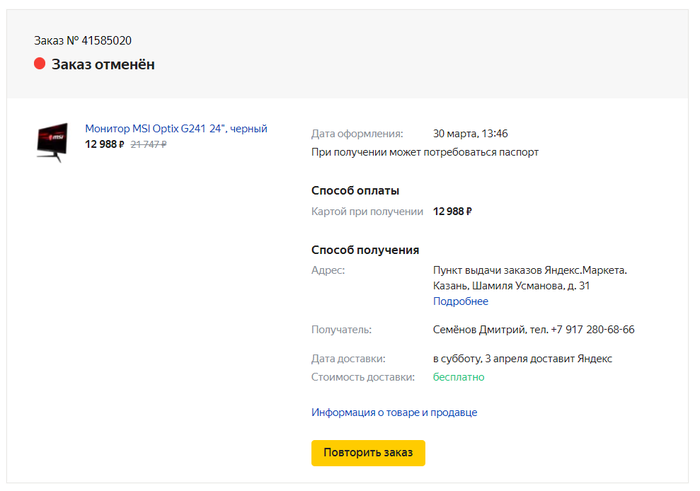
Task: Click the MSI monitor product thumbnail
Action: click(52, 140)
